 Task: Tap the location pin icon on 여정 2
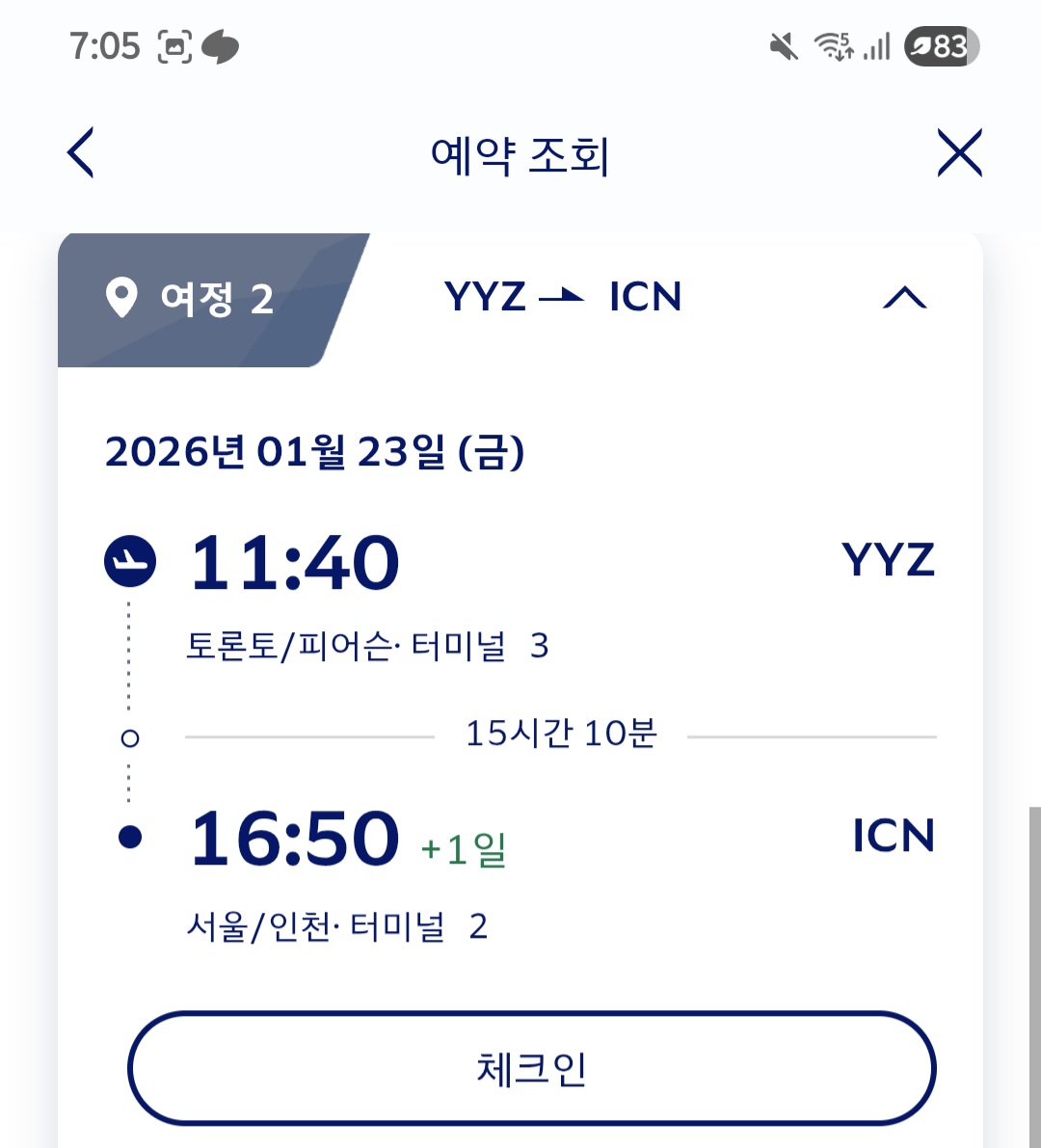coord(120,298)
